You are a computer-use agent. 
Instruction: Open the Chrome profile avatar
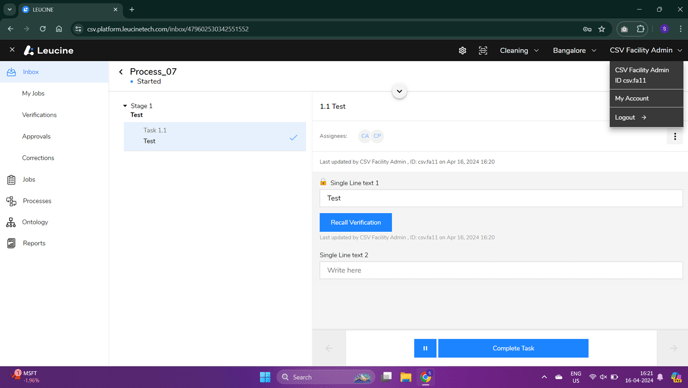(664, 29)
